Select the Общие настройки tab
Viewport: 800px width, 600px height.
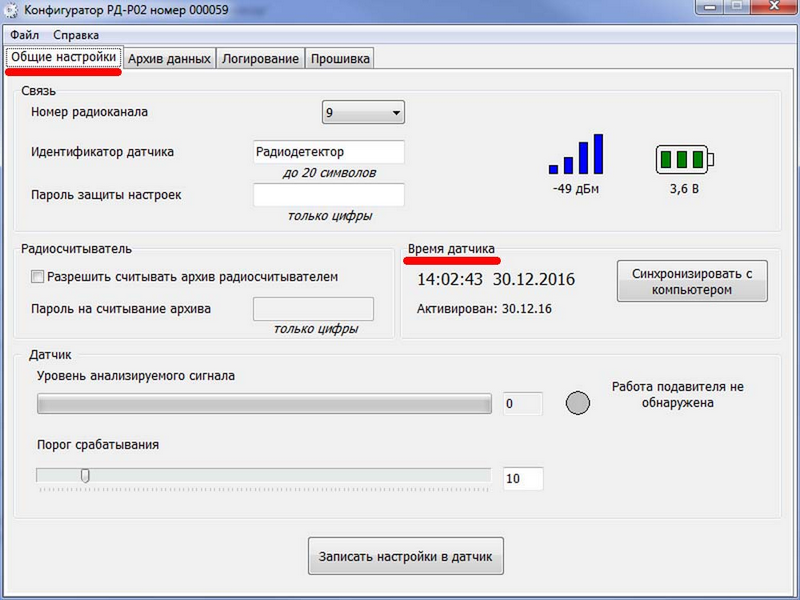point(64,57)
